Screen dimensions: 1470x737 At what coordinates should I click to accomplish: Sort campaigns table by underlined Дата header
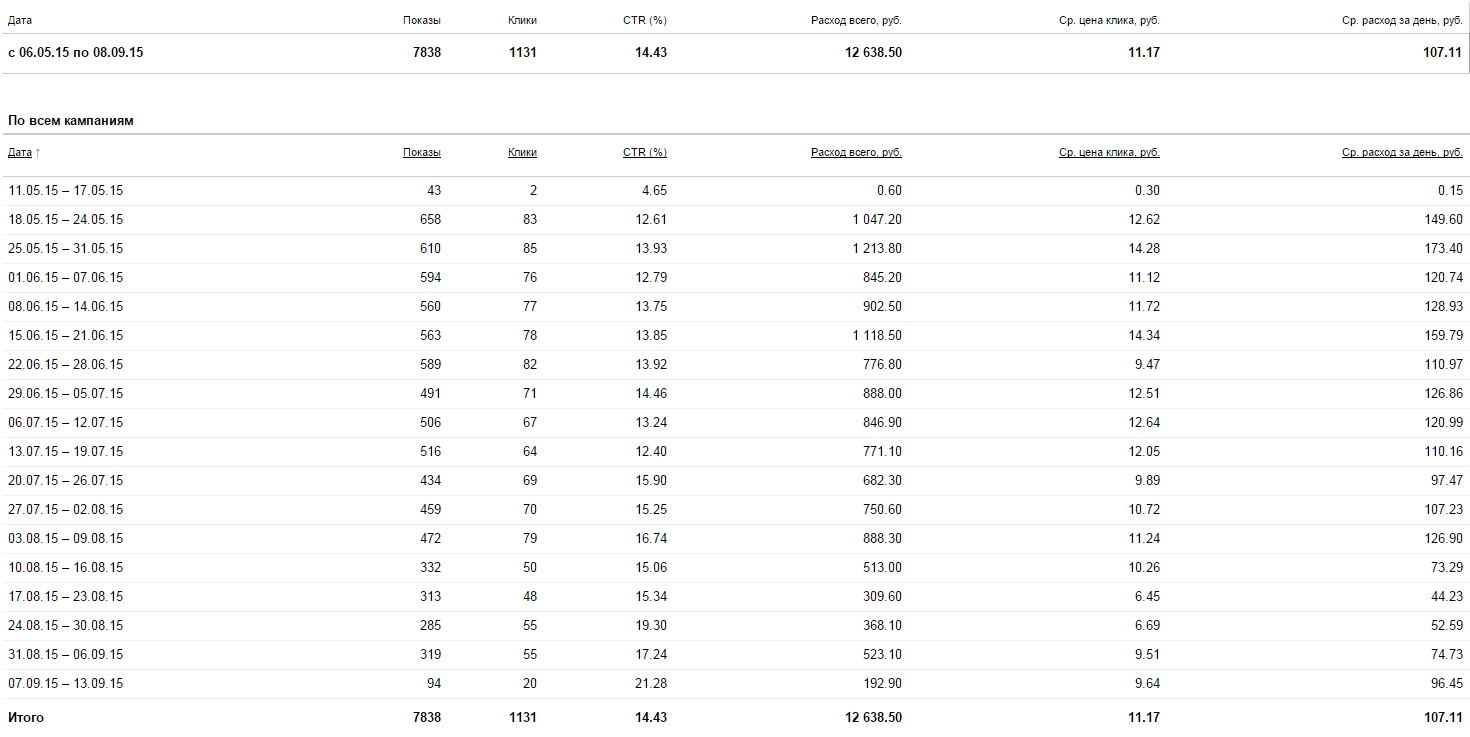pyautogui.click(x=19, y=153)
